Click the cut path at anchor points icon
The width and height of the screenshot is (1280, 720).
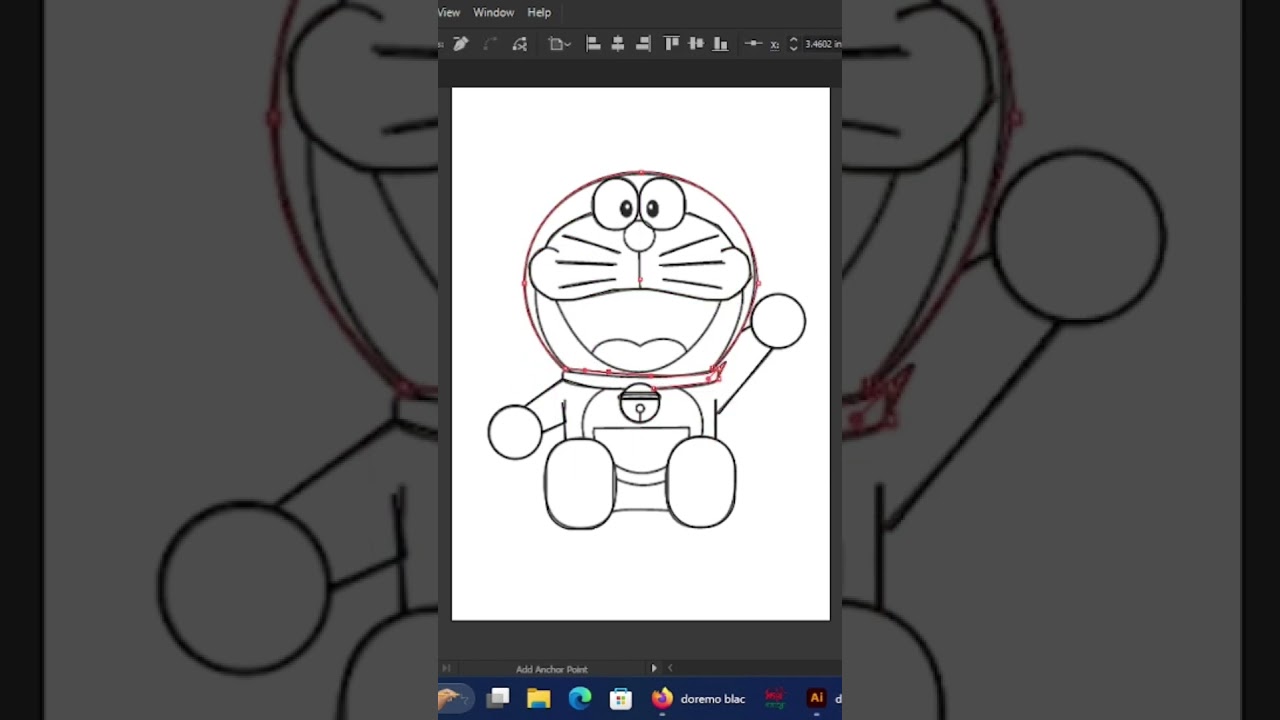(x=519, y=44)
